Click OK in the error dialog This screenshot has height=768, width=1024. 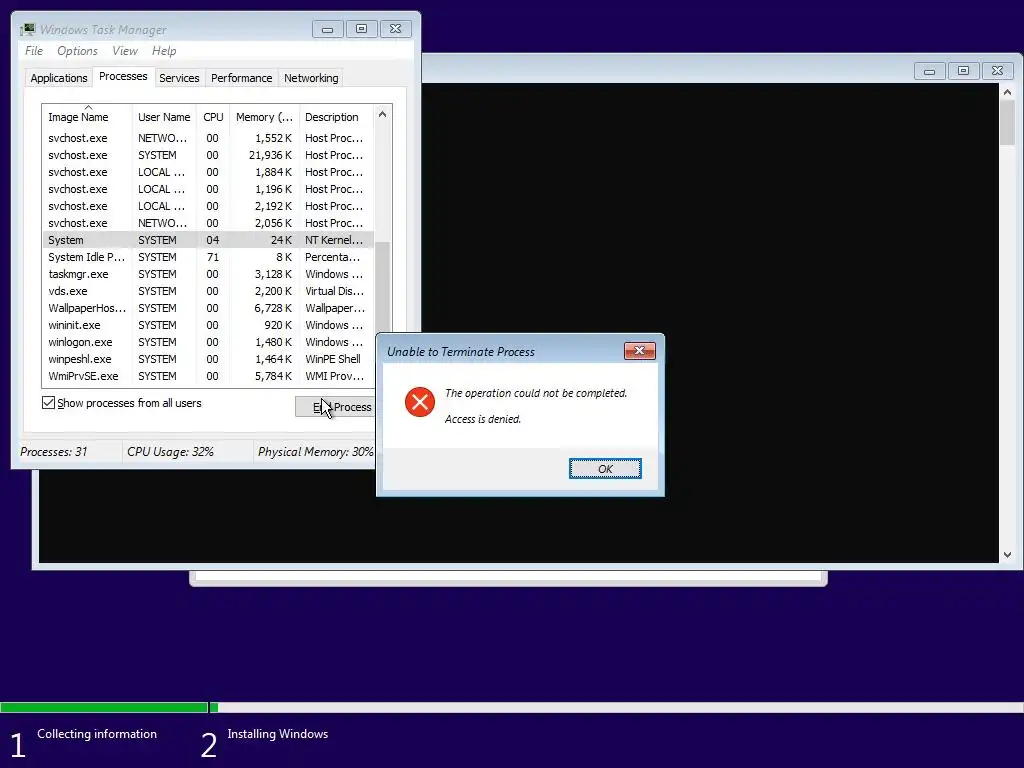pos(605,469)
